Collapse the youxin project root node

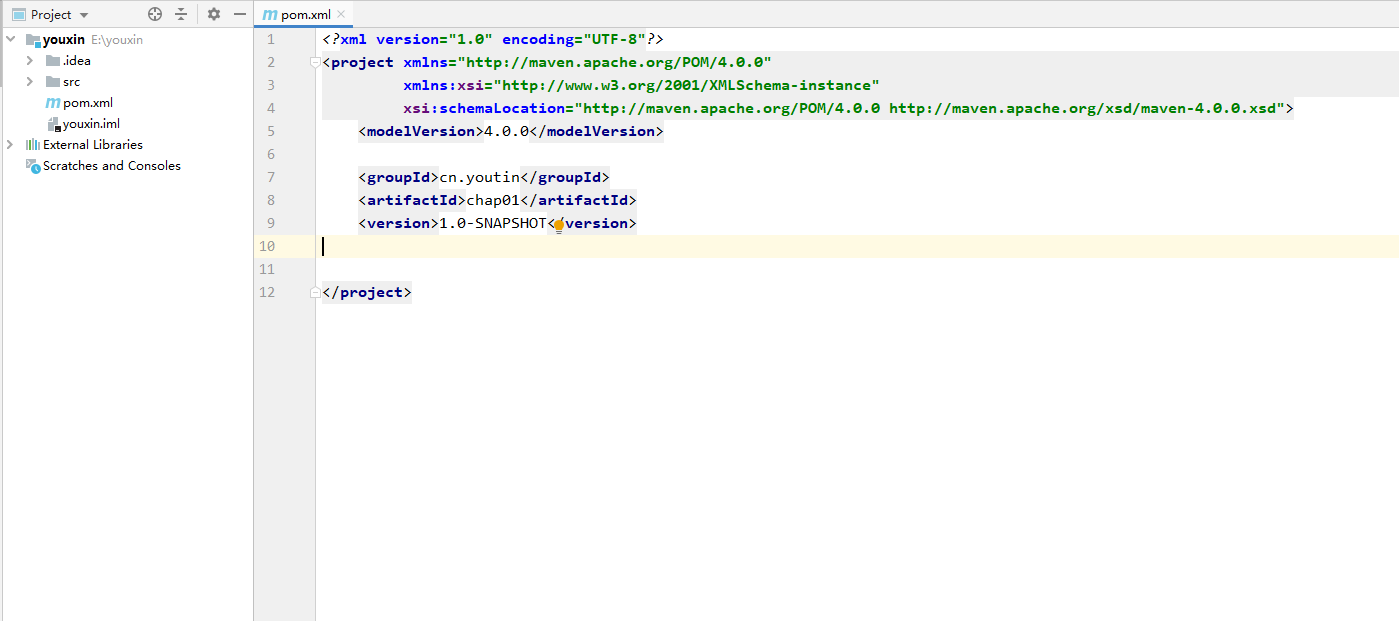tap(11, 40)
